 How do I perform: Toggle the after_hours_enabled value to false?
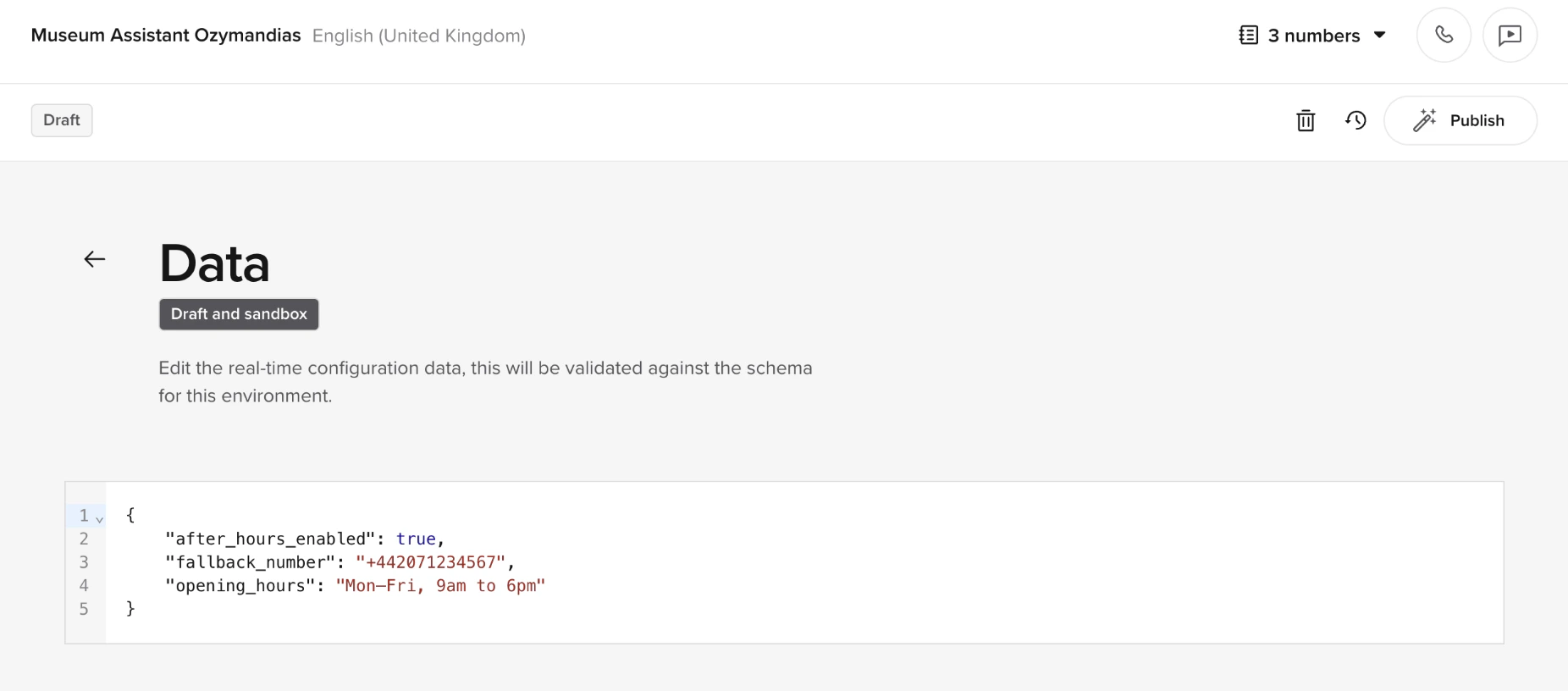417,539
